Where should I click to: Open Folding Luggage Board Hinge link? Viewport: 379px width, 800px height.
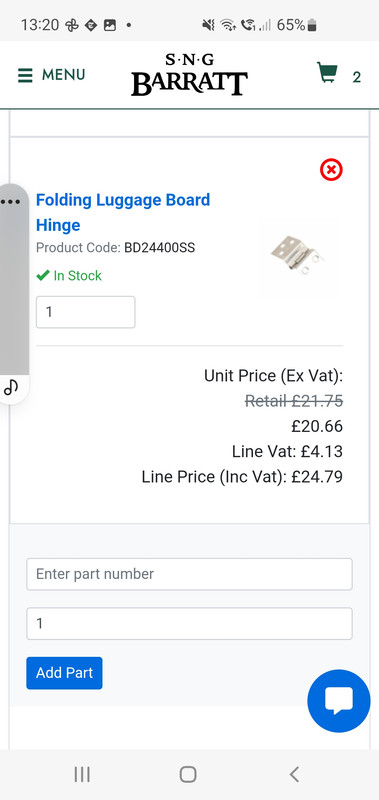coord(123,212)
